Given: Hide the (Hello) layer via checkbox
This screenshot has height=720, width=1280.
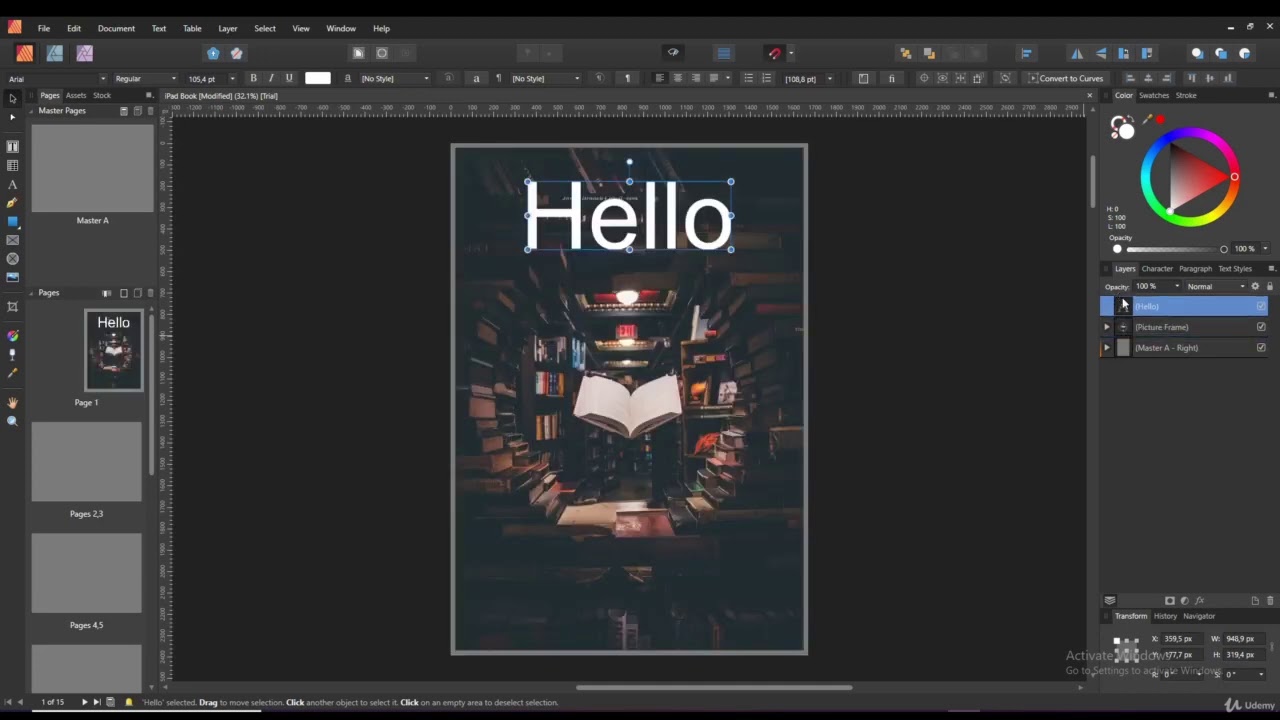Looking at the screenshot, I should tap(1261, 306).
